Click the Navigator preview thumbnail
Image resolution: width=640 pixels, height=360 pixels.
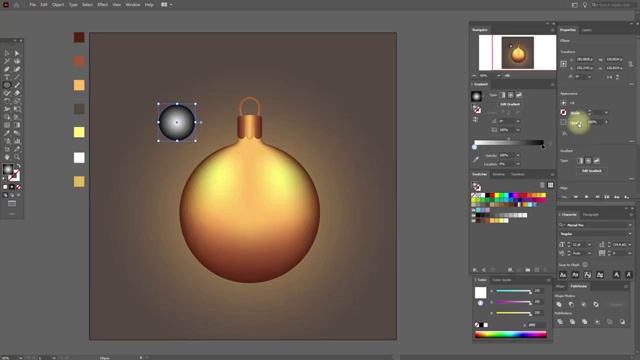pyautogui.click(x=517, y=53)
